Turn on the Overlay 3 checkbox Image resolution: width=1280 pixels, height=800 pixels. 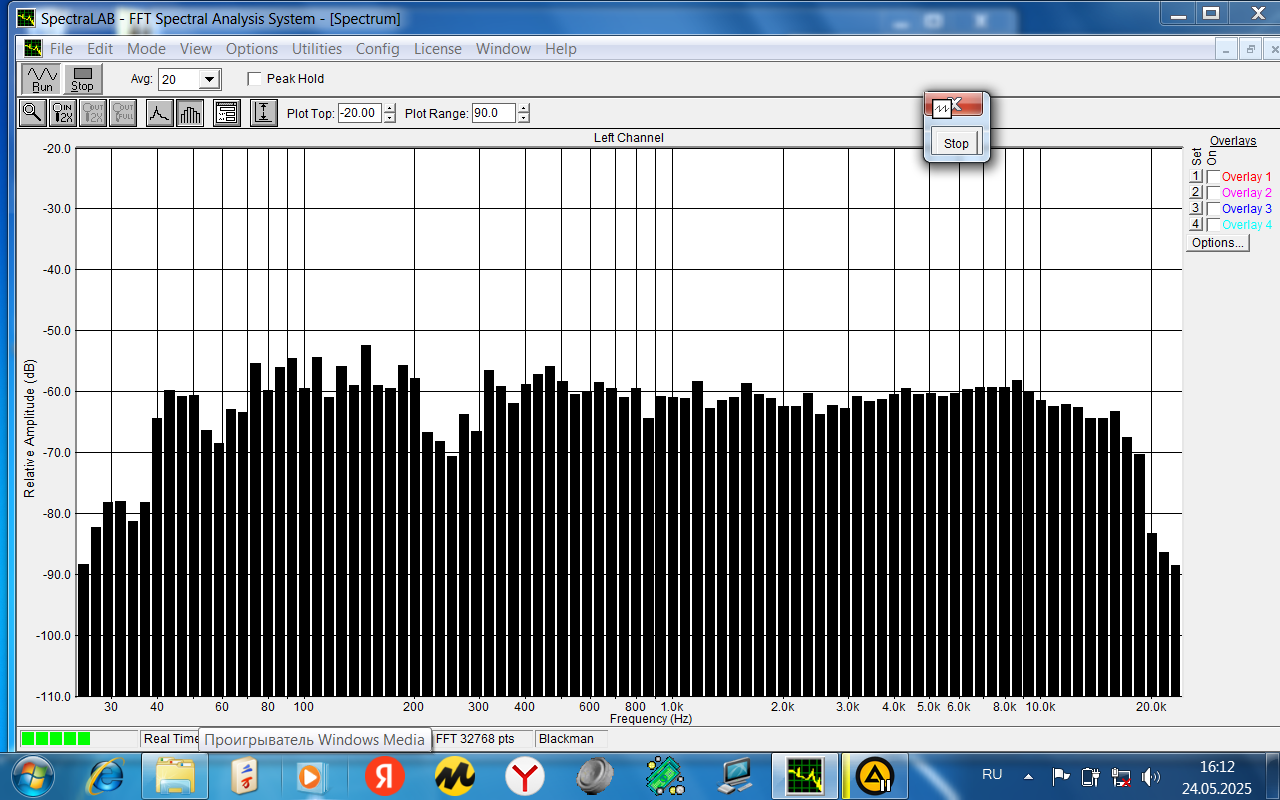(1213, 209)
